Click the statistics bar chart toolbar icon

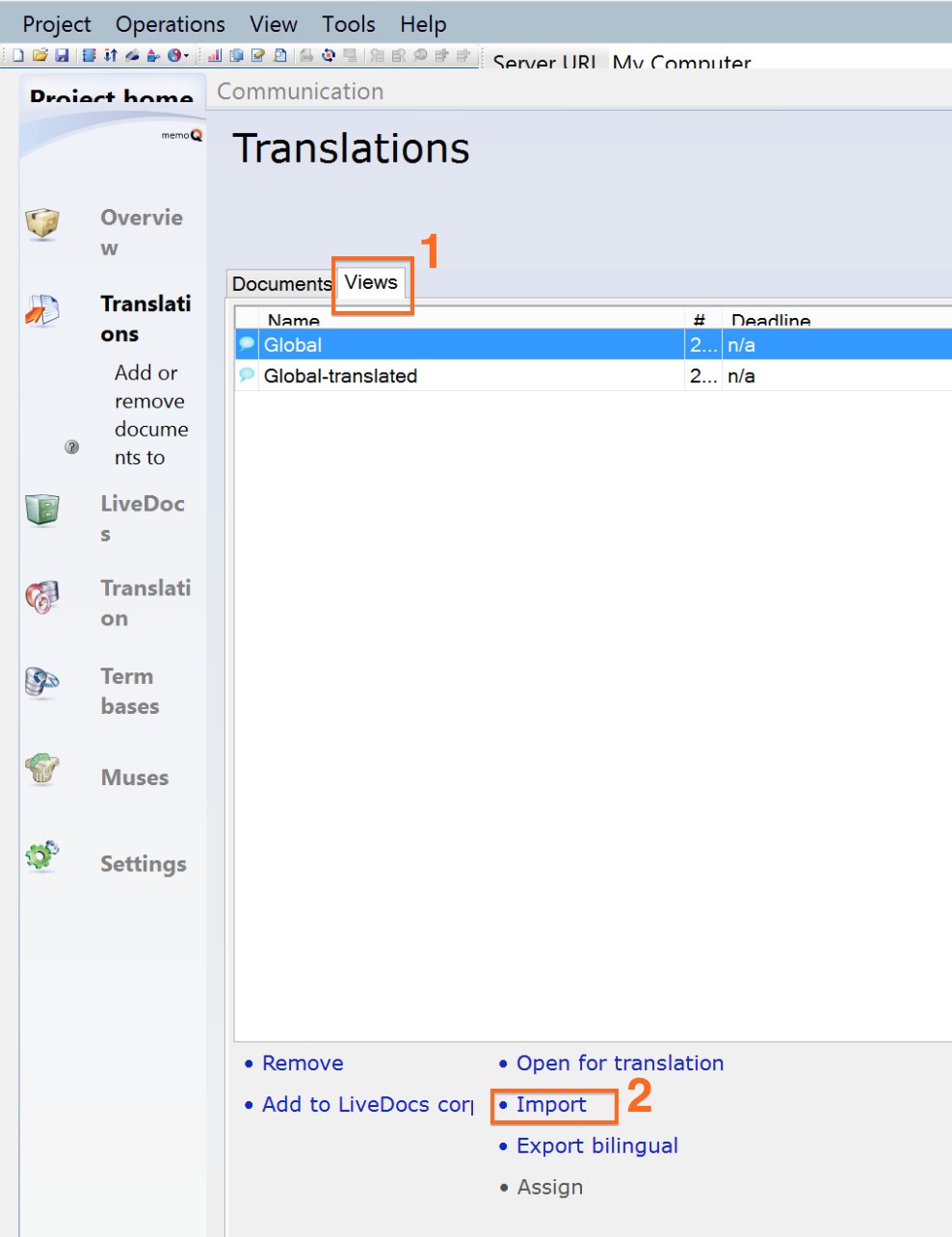[214, 56]
